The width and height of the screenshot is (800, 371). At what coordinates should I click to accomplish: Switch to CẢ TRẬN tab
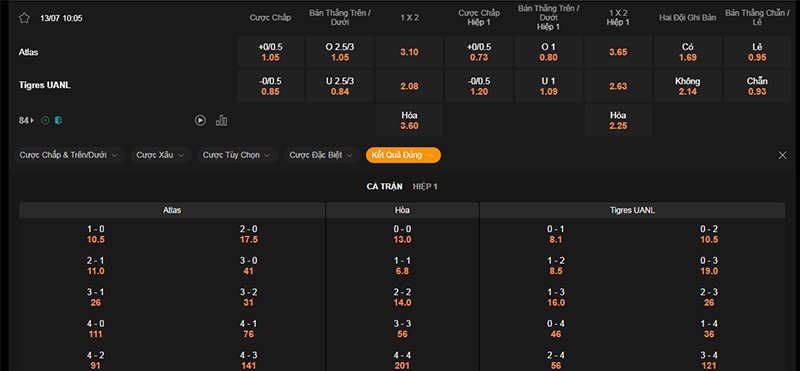point(385,187)
